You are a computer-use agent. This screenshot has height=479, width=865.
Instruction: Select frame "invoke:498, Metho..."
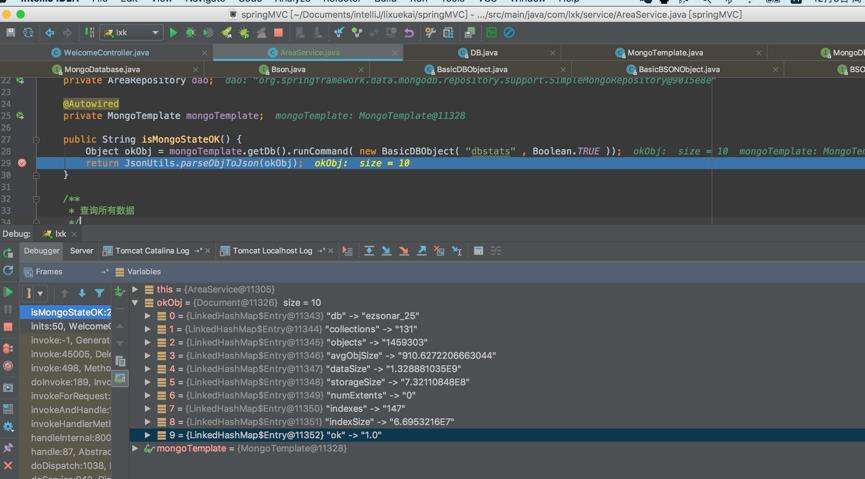(x=66, y=368)
